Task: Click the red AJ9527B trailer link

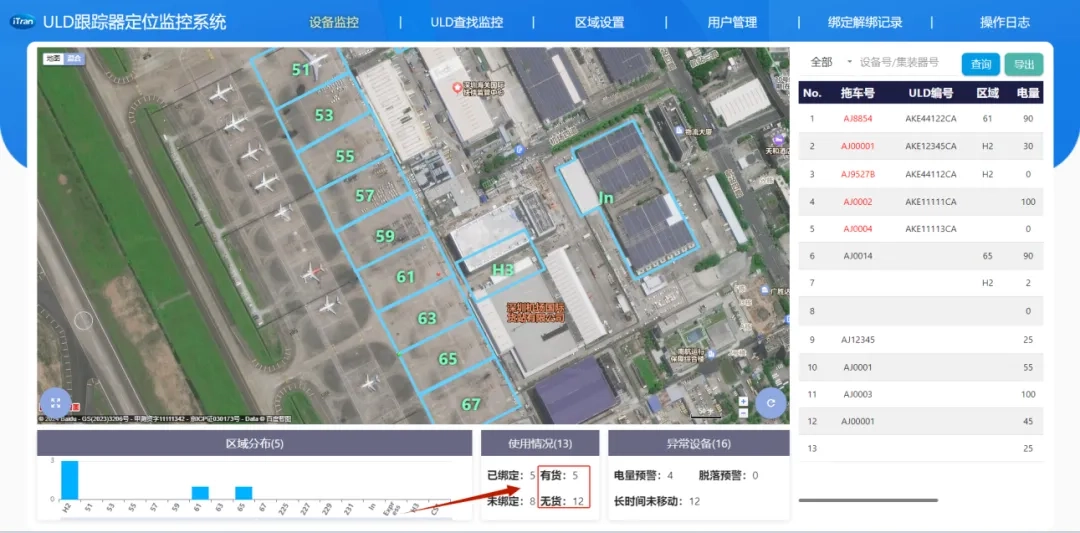Action: click(x=857, y=174)
